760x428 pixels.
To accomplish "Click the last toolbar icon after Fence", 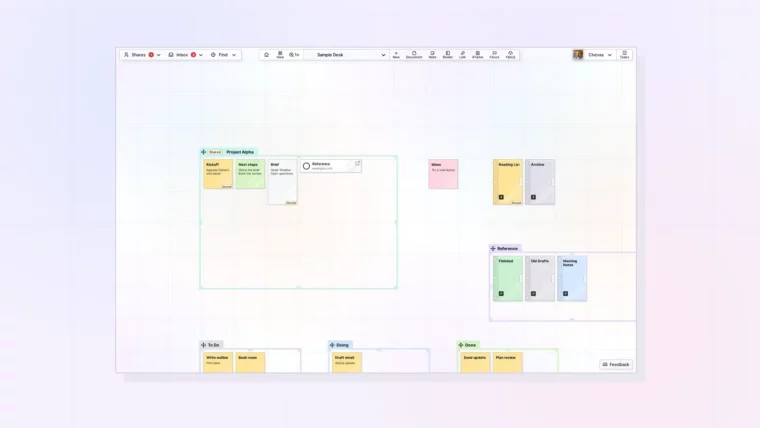I will pos(510,55).
